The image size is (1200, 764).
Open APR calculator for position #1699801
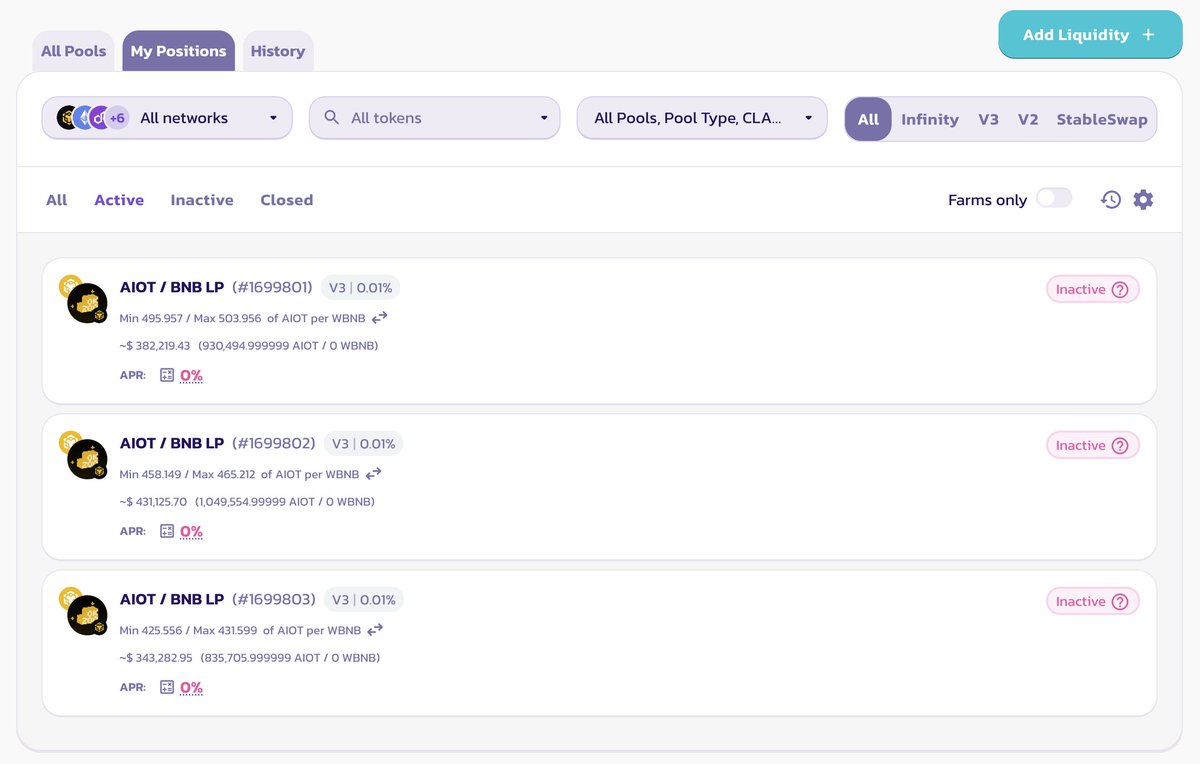[167, 375]
